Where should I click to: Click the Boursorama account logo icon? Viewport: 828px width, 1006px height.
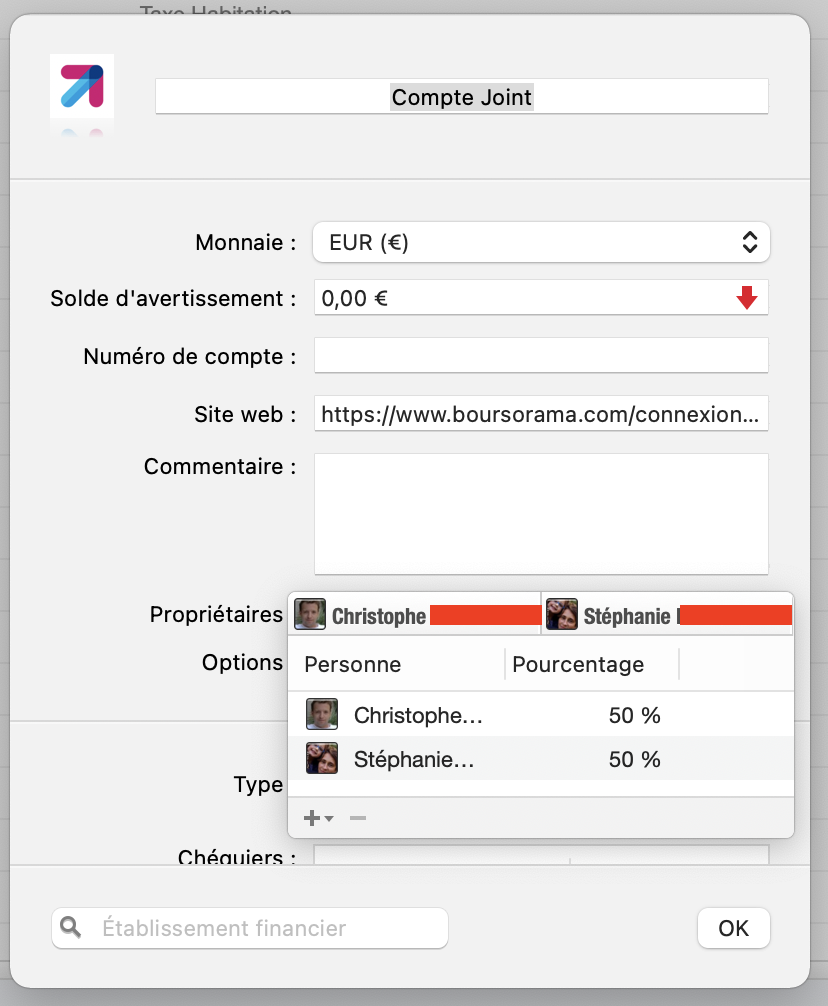coord(82,86)
